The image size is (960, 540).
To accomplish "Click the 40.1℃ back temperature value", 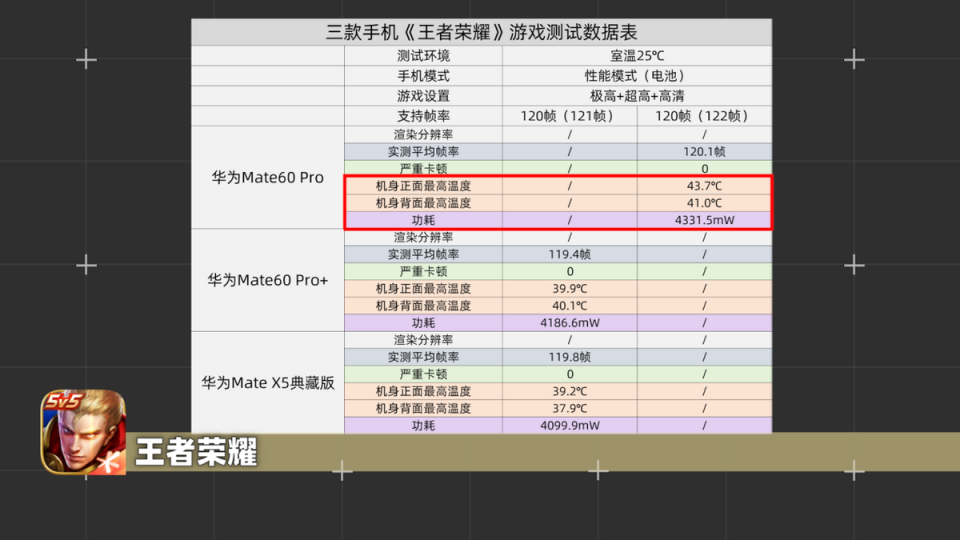I will (x=569, y=306).
